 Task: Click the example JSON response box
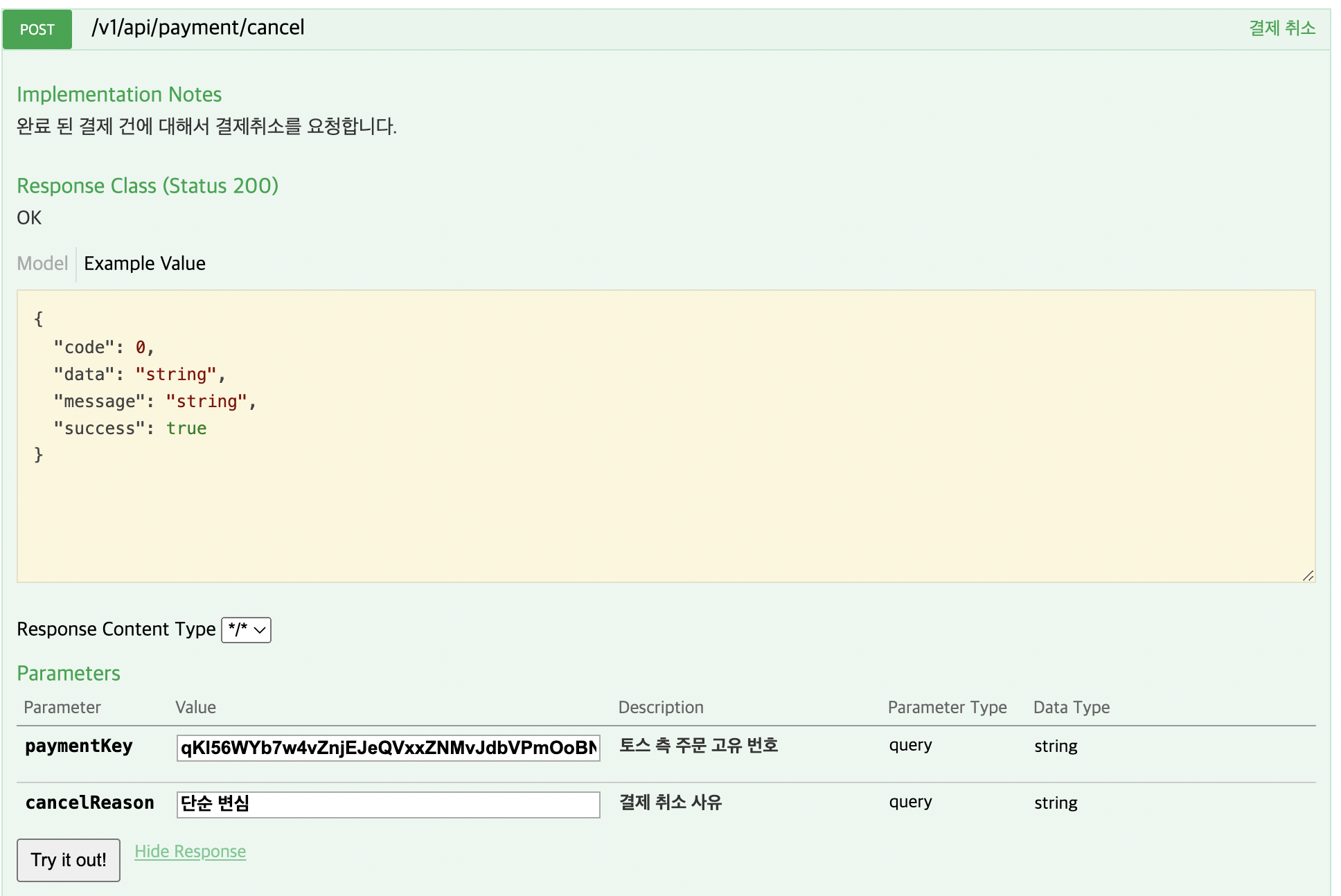click(x=665, y=436)
